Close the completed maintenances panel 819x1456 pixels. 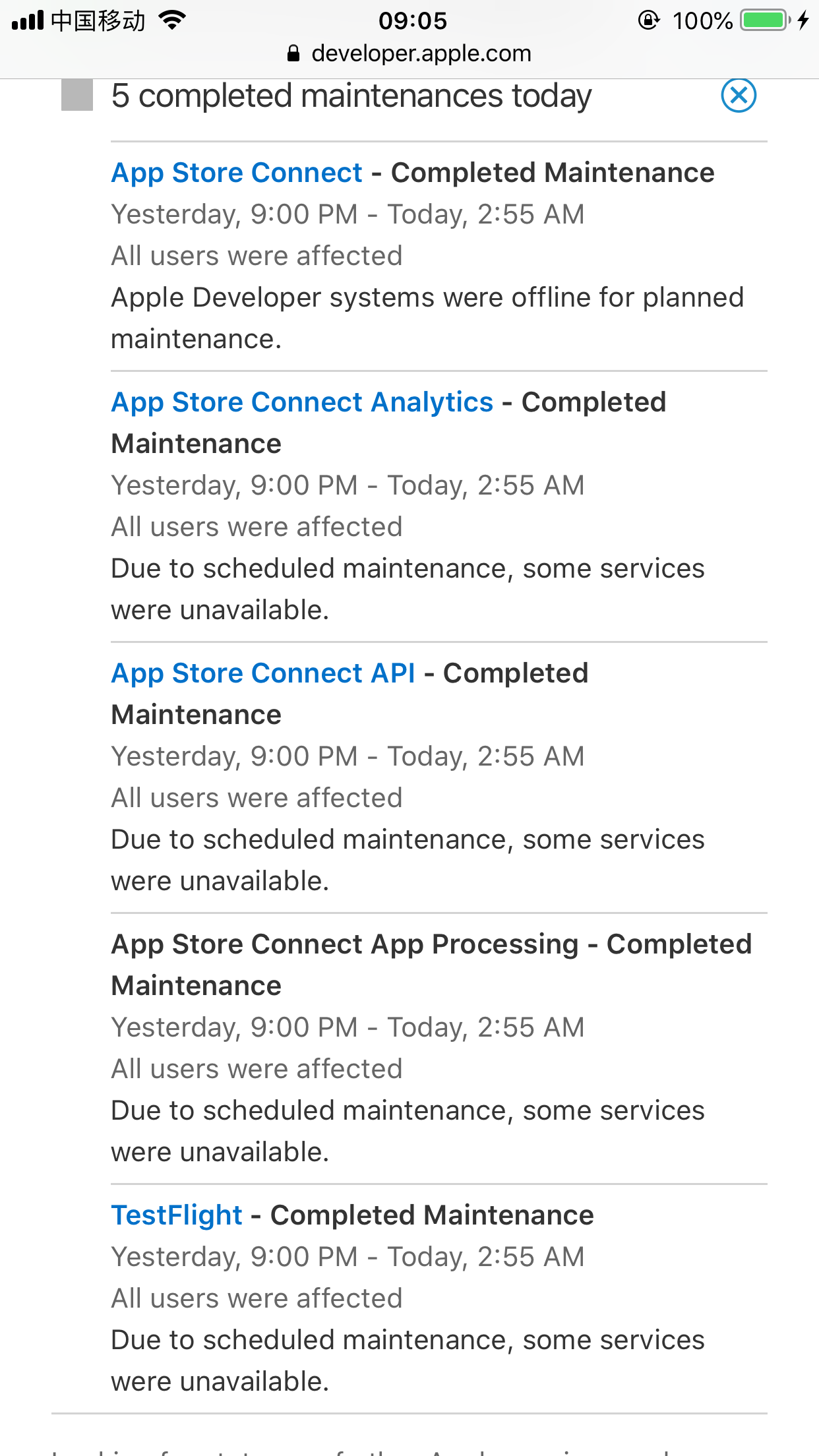(739, 96)
